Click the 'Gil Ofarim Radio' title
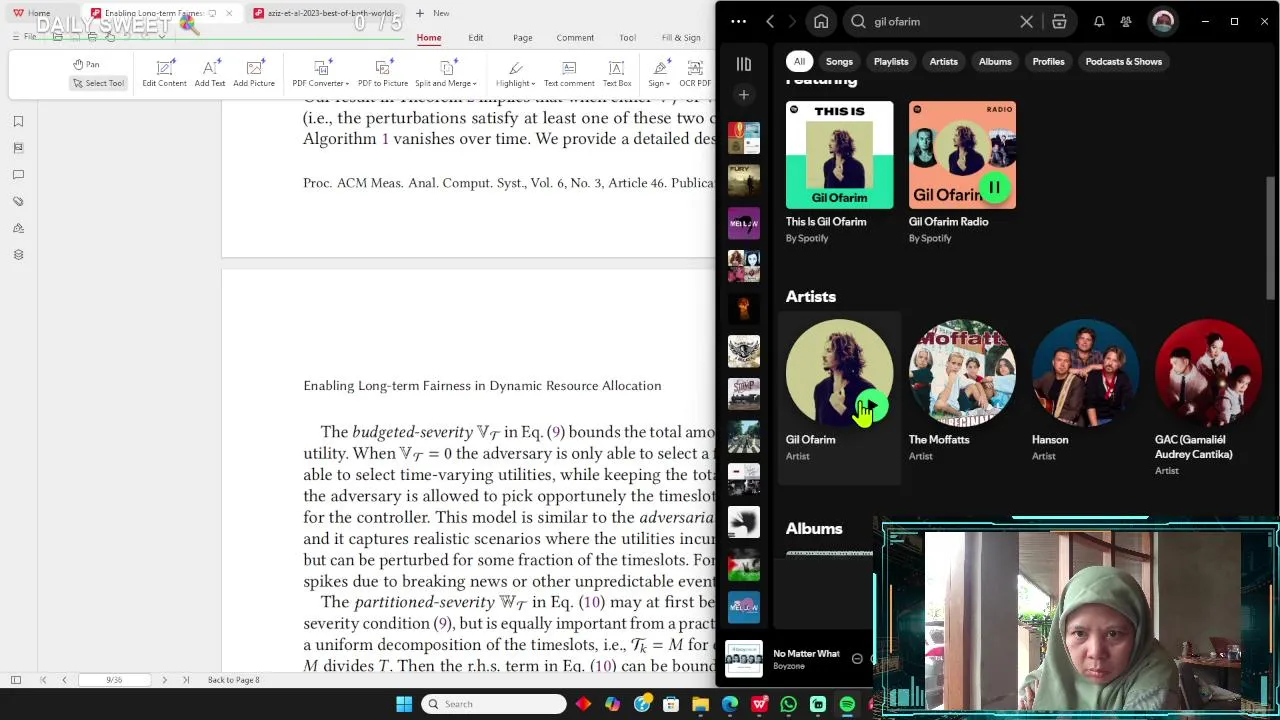Screen dimensions: 1280x720 coord(948,222)
